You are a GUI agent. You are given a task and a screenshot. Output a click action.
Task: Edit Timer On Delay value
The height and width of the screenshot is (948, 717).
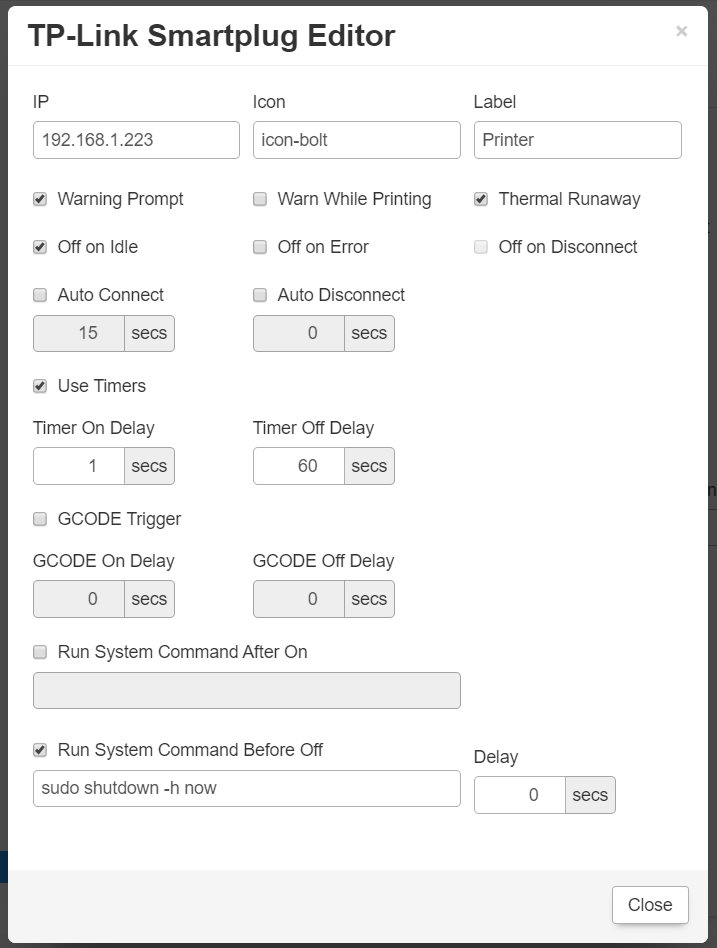coord(79,466)
